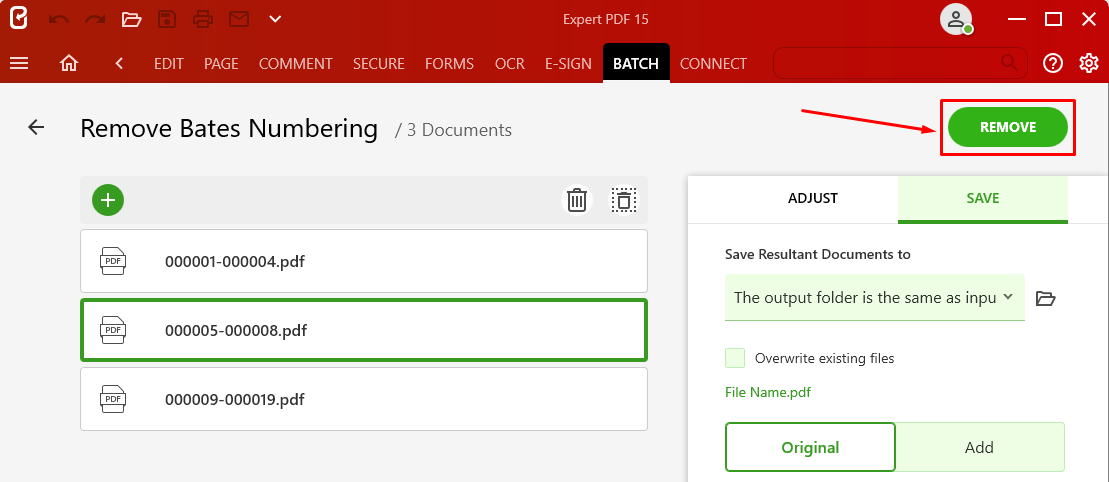Print the document

click(x=203, y=20)
